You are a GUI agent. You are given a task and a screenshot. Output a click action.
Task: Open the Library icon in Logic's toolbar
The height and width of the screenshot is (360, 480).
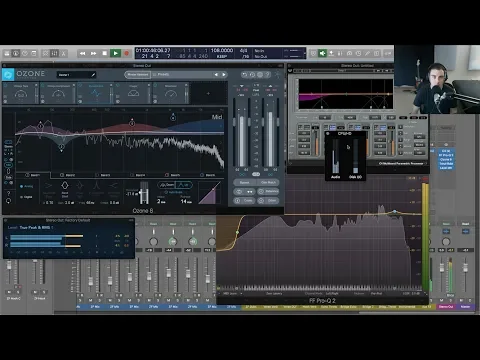pyautogui.click(x=7, y=53)
